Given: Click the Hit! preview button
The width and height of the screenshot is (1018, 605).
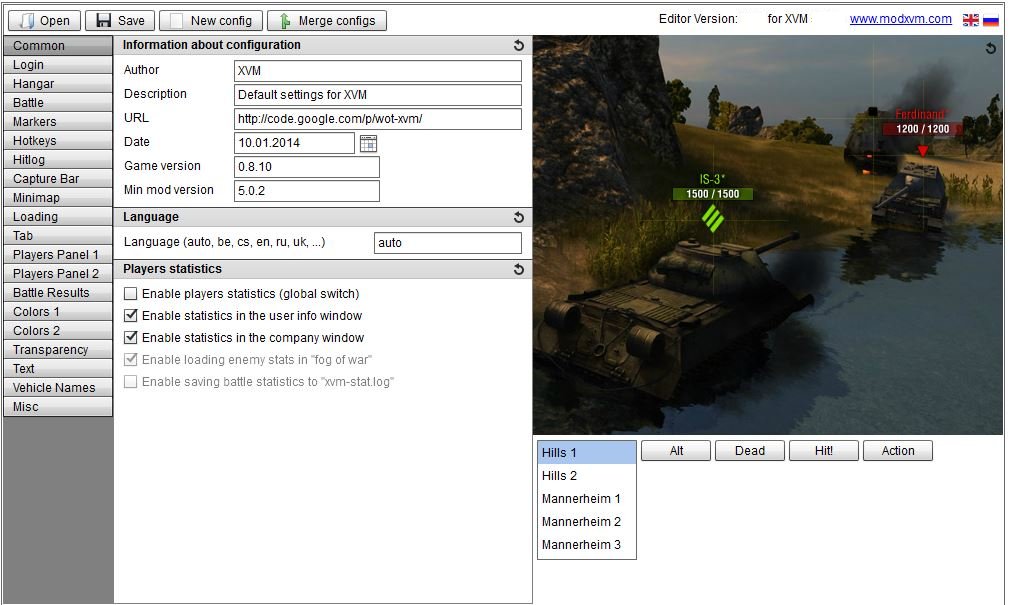Looking at the screenshot, I should 824,451.
